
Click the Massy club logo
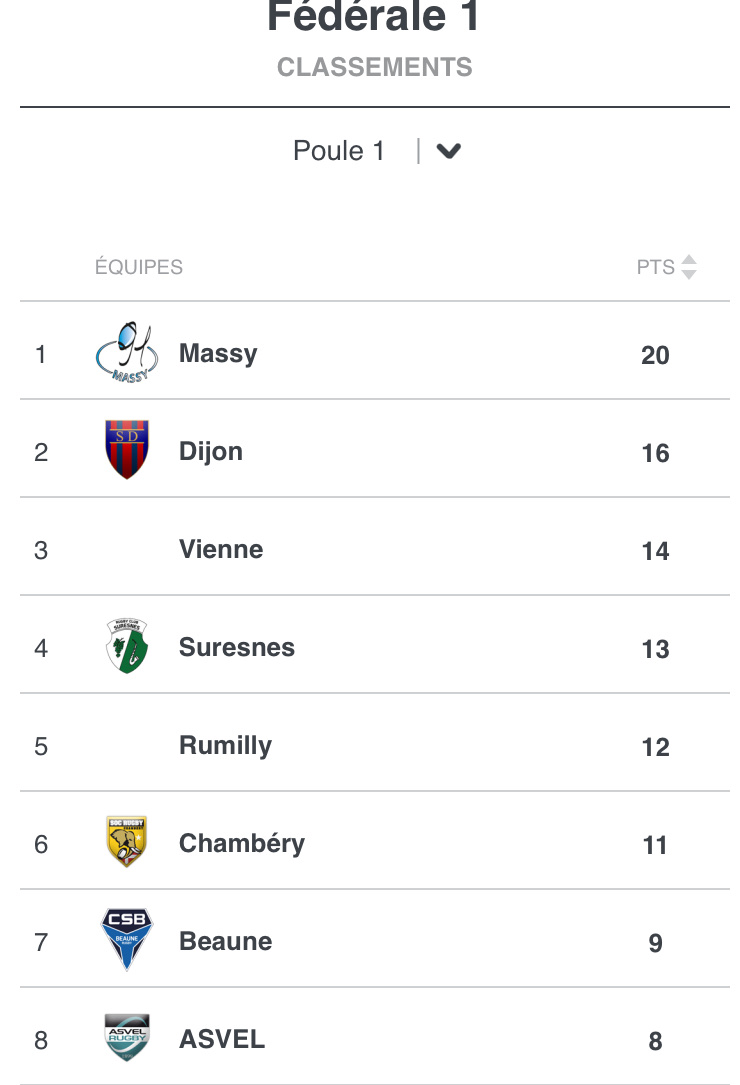(127, 352)
